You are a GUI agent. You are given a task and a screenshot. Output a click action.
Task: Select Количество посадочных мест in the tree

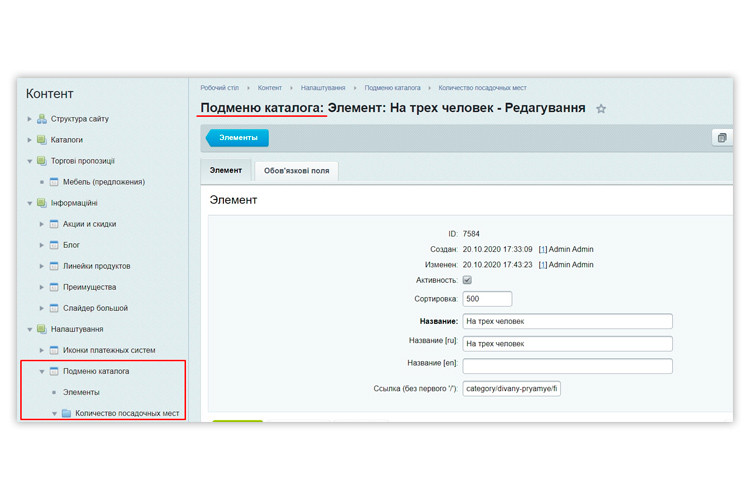click(x=127, y=413)
